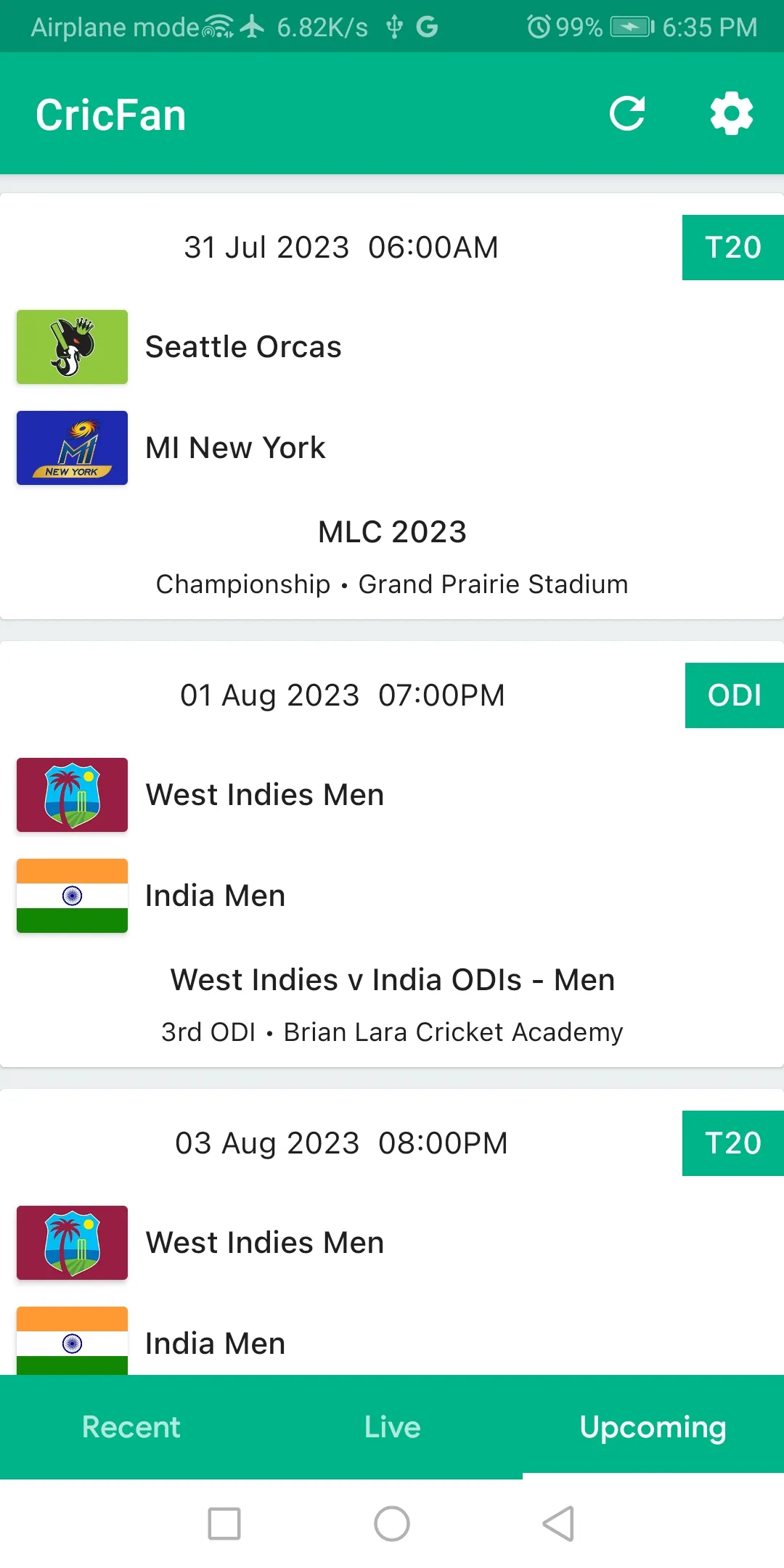Tap West Indies logo in ODI match
Screen dimensions: 784x1568
[72, 795]
